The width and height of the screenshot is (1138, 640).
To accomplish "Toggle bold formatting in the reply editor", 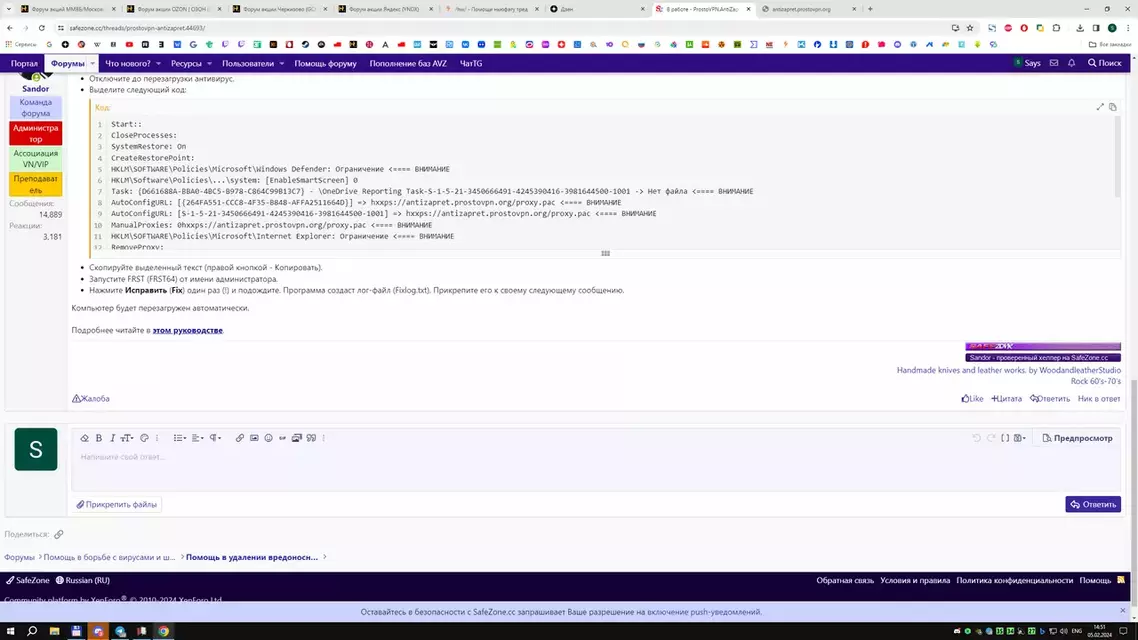I will 98,438.
